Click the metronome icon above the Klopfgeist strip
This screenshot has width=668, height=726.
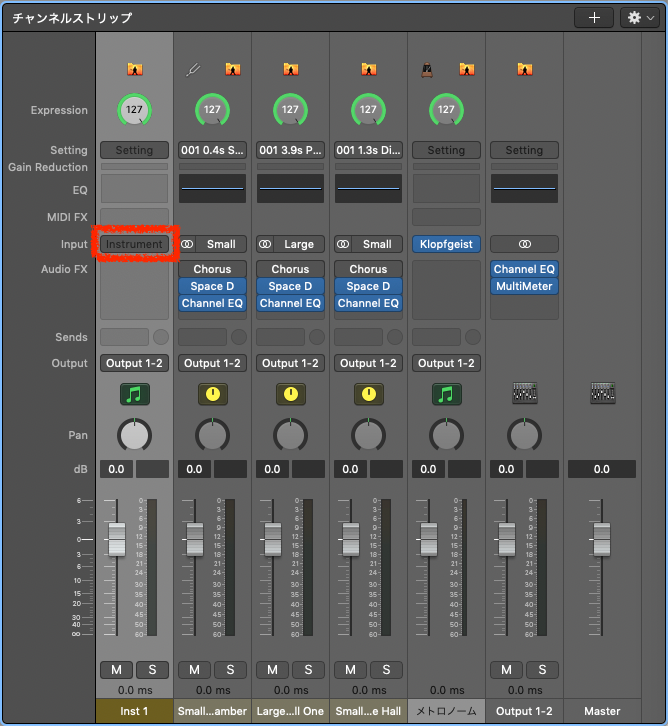click(x=427, y=70)
